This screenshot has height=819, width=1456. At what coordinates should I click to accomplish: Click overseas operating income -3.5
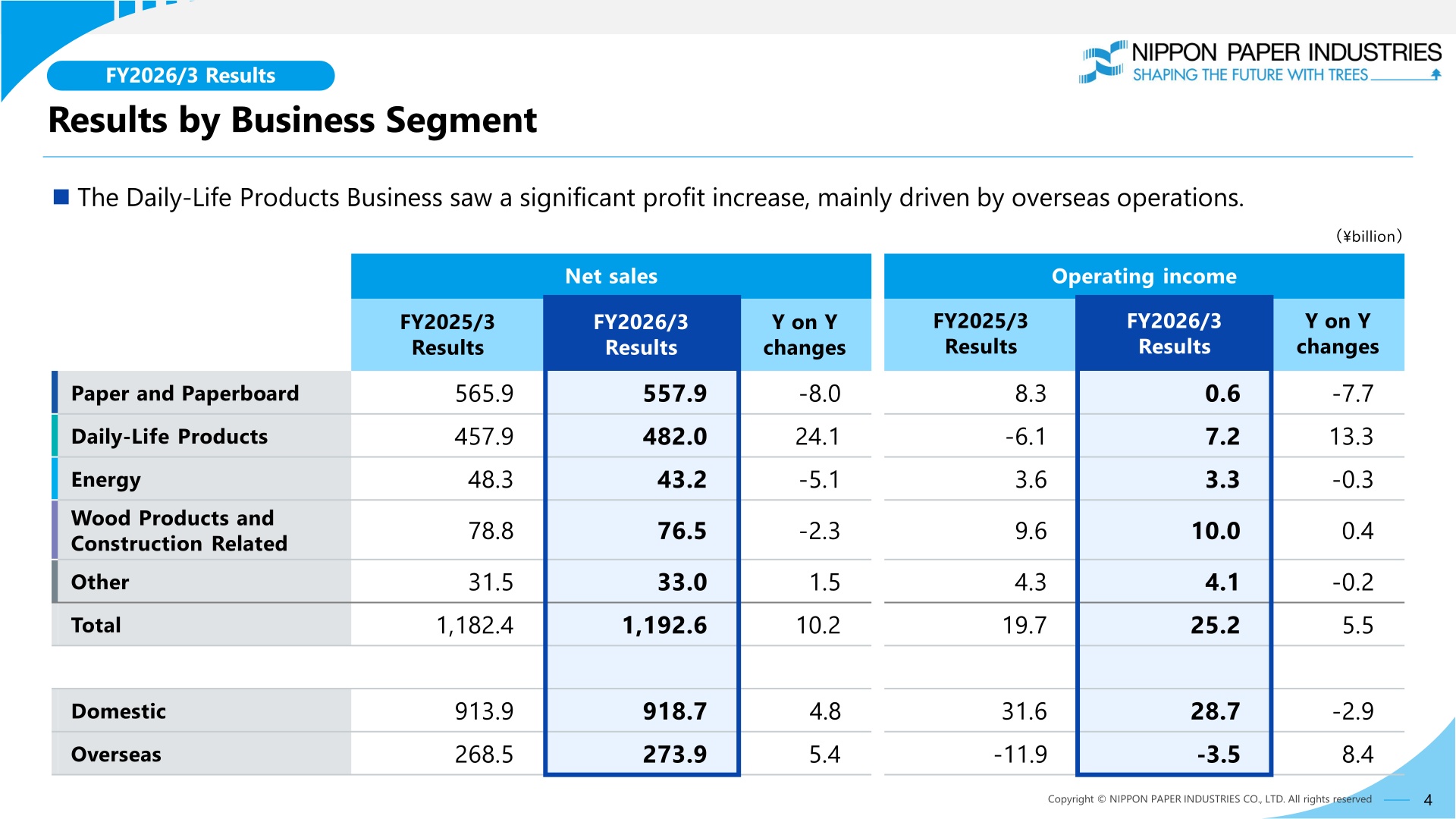[1219, 755]
